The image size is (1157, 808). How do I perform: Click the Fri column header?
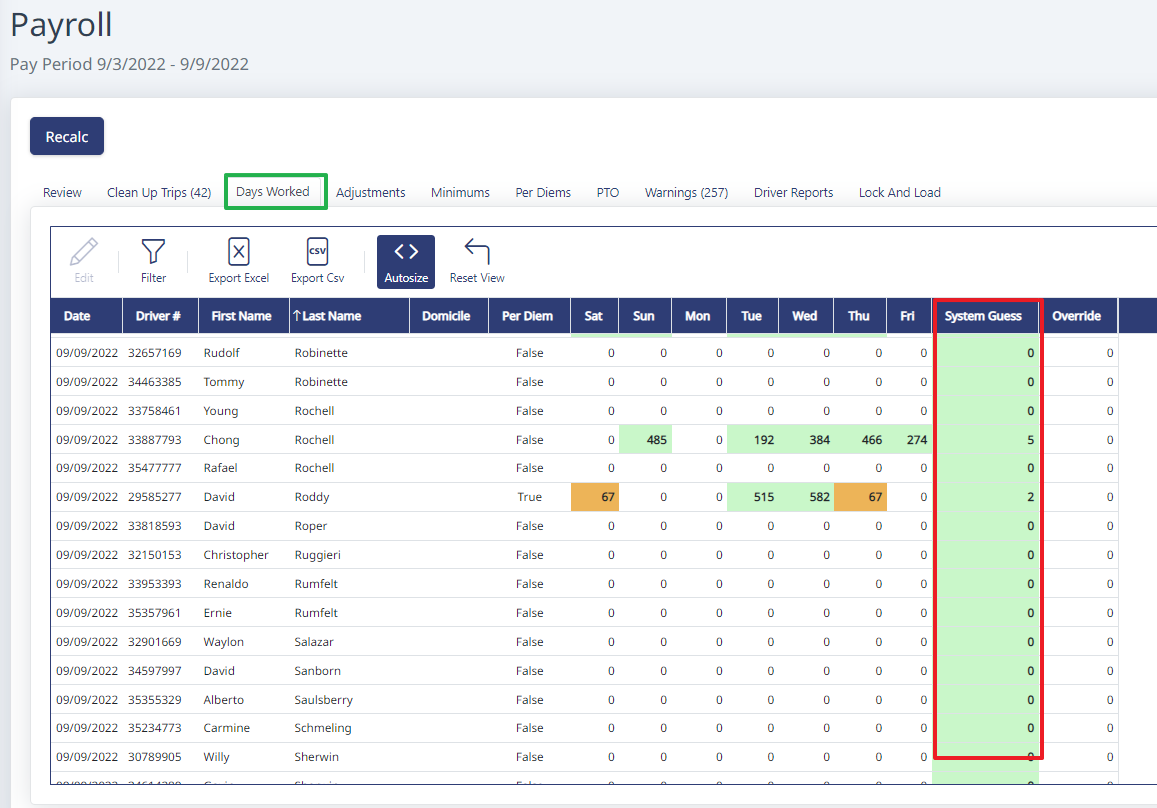907,316
